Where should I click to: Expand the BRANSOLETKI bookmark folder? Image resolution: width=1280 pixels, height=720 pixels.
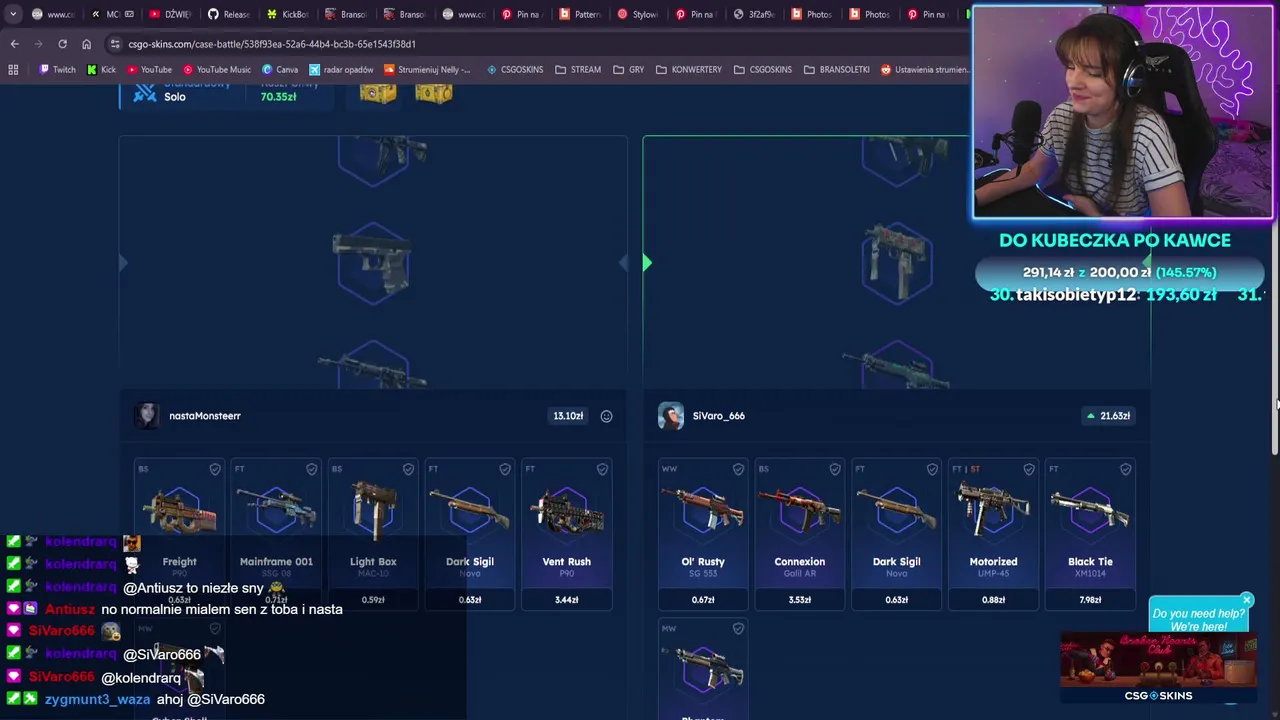(837, 70)
